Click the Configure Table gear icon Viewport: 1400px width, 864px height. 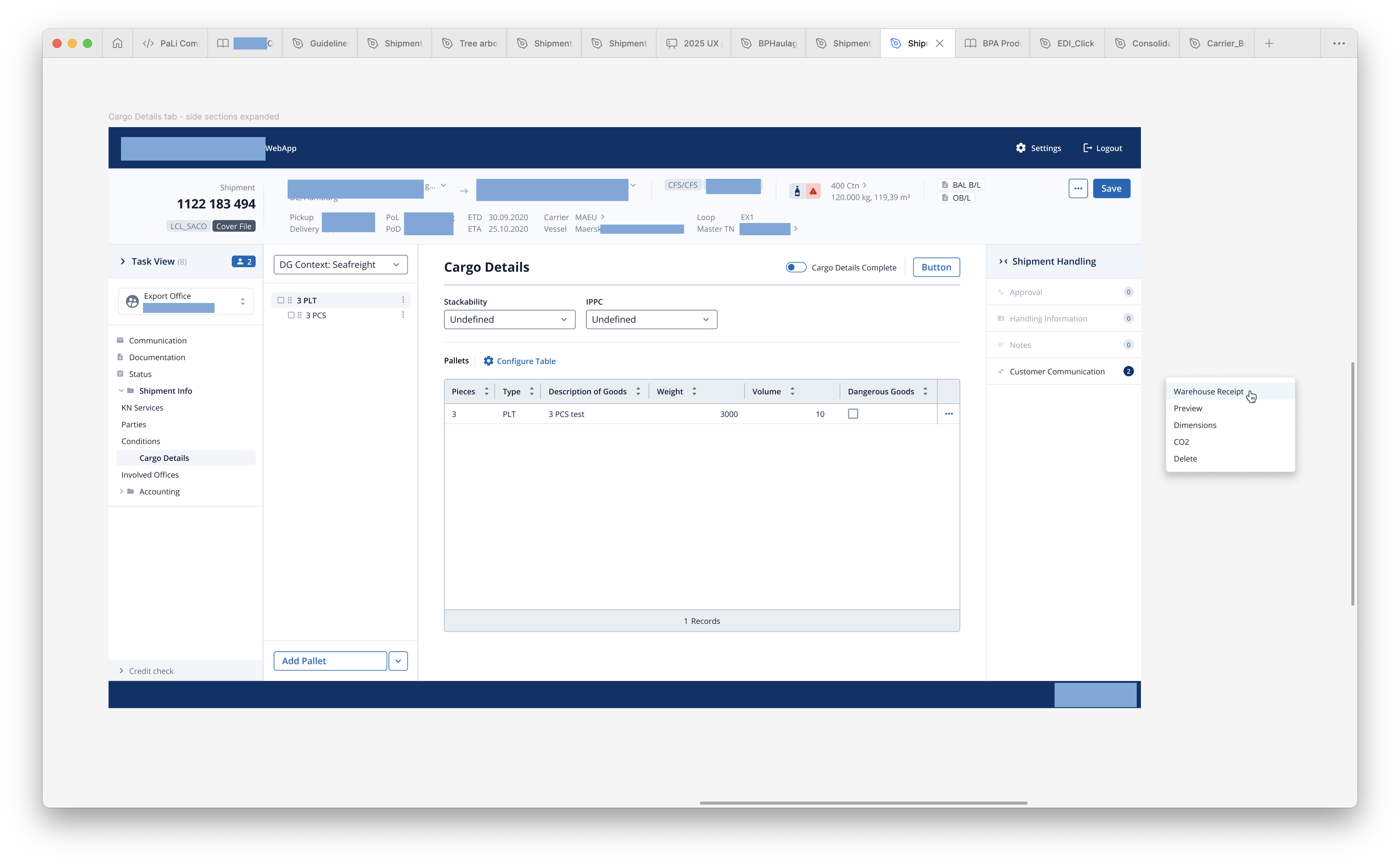click(x=488, y=361)
